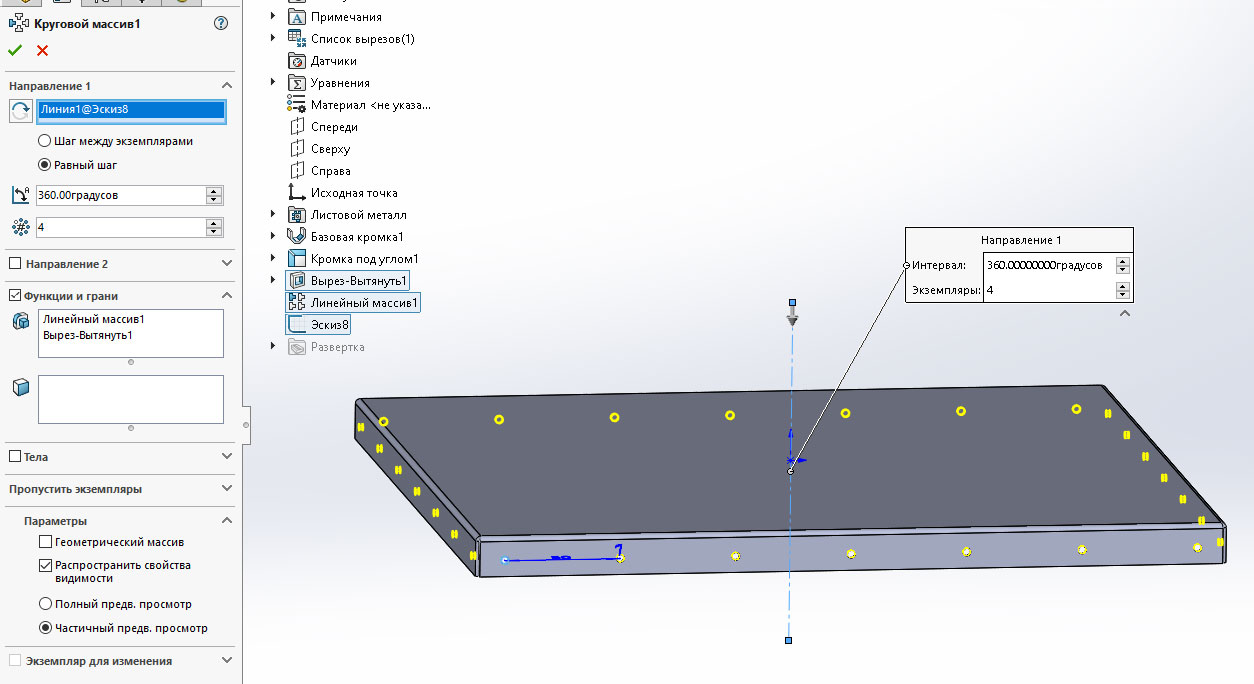Expand the Кромка под углом1 tree node arrow
This screenshot has width=1254, height=684.
pos(273,259)
